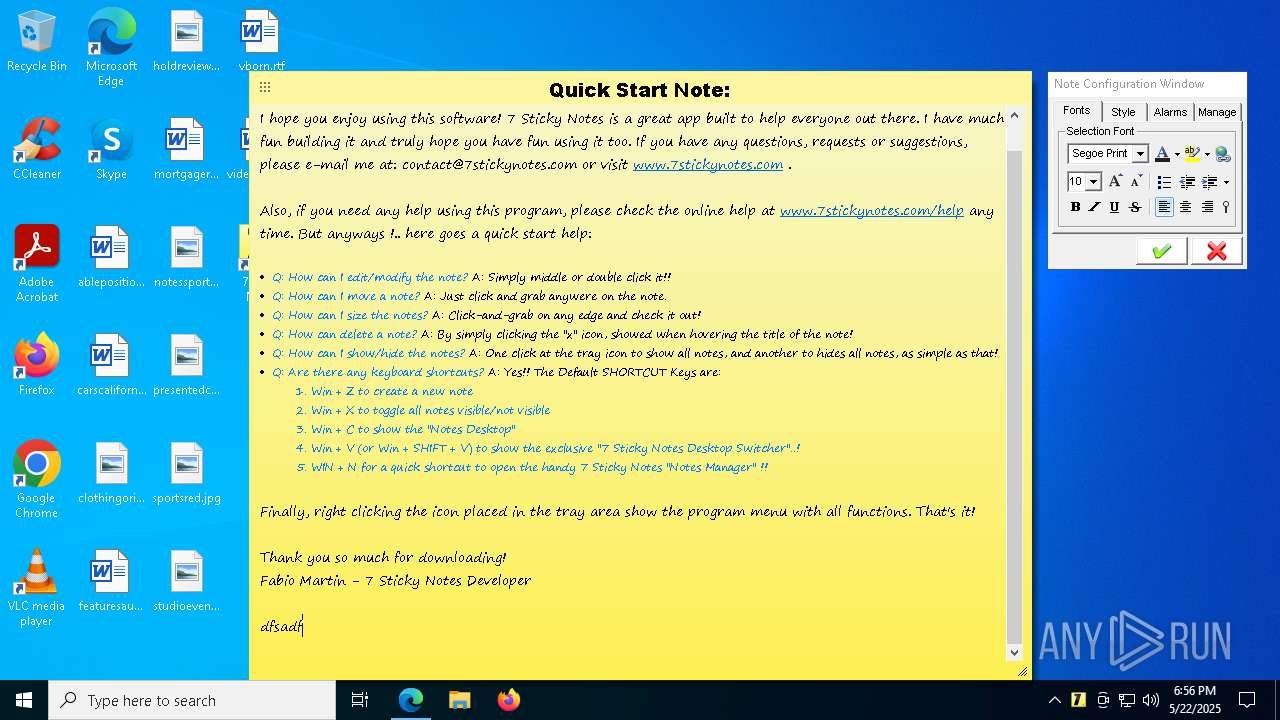1280x720 pixels.
Task: Increase paragraph indent
Action: pyautogui.click(x=1209, y=182)
